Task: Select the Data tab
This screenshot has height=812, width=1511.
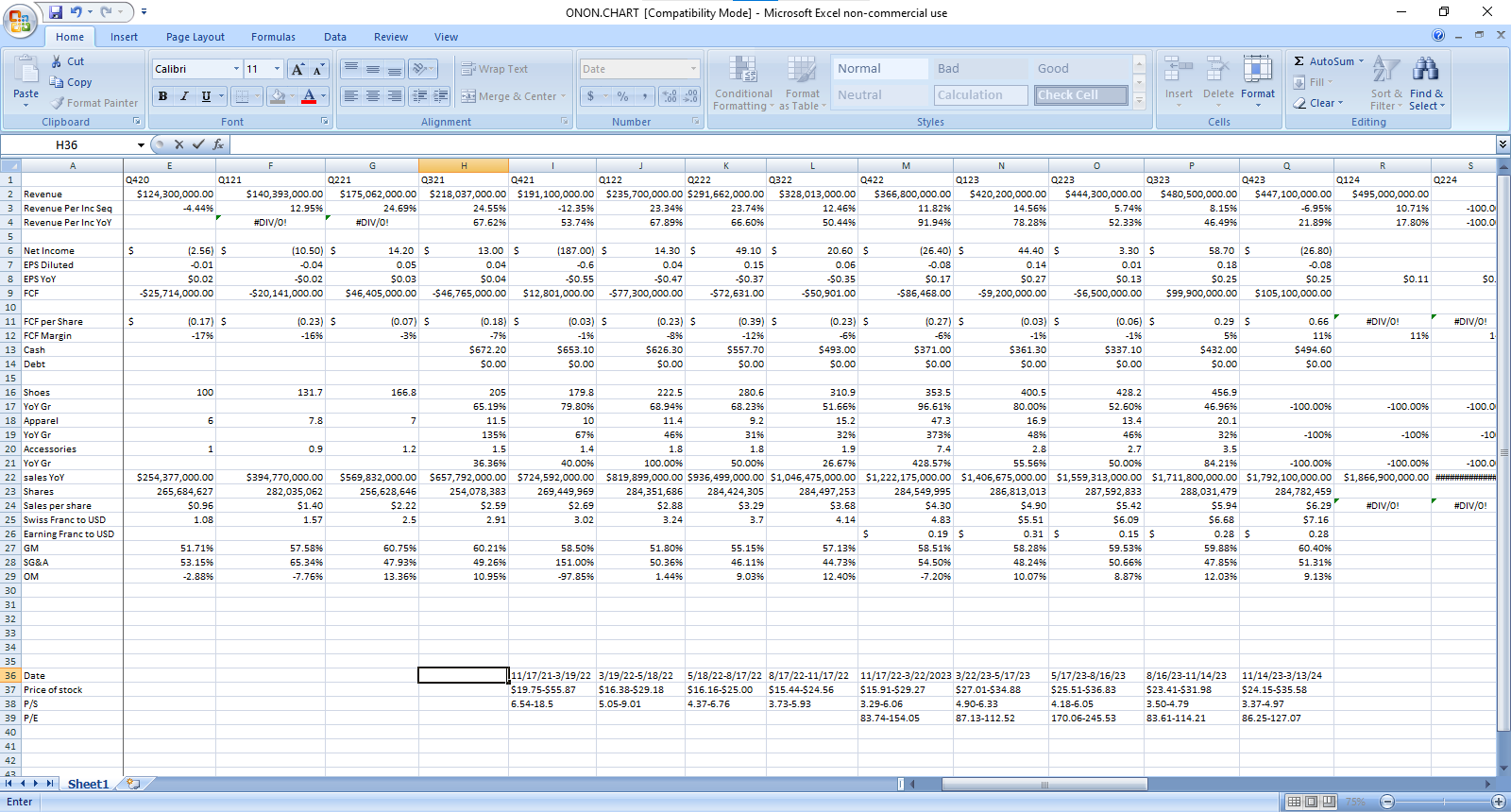Action: tap(335, 37)
